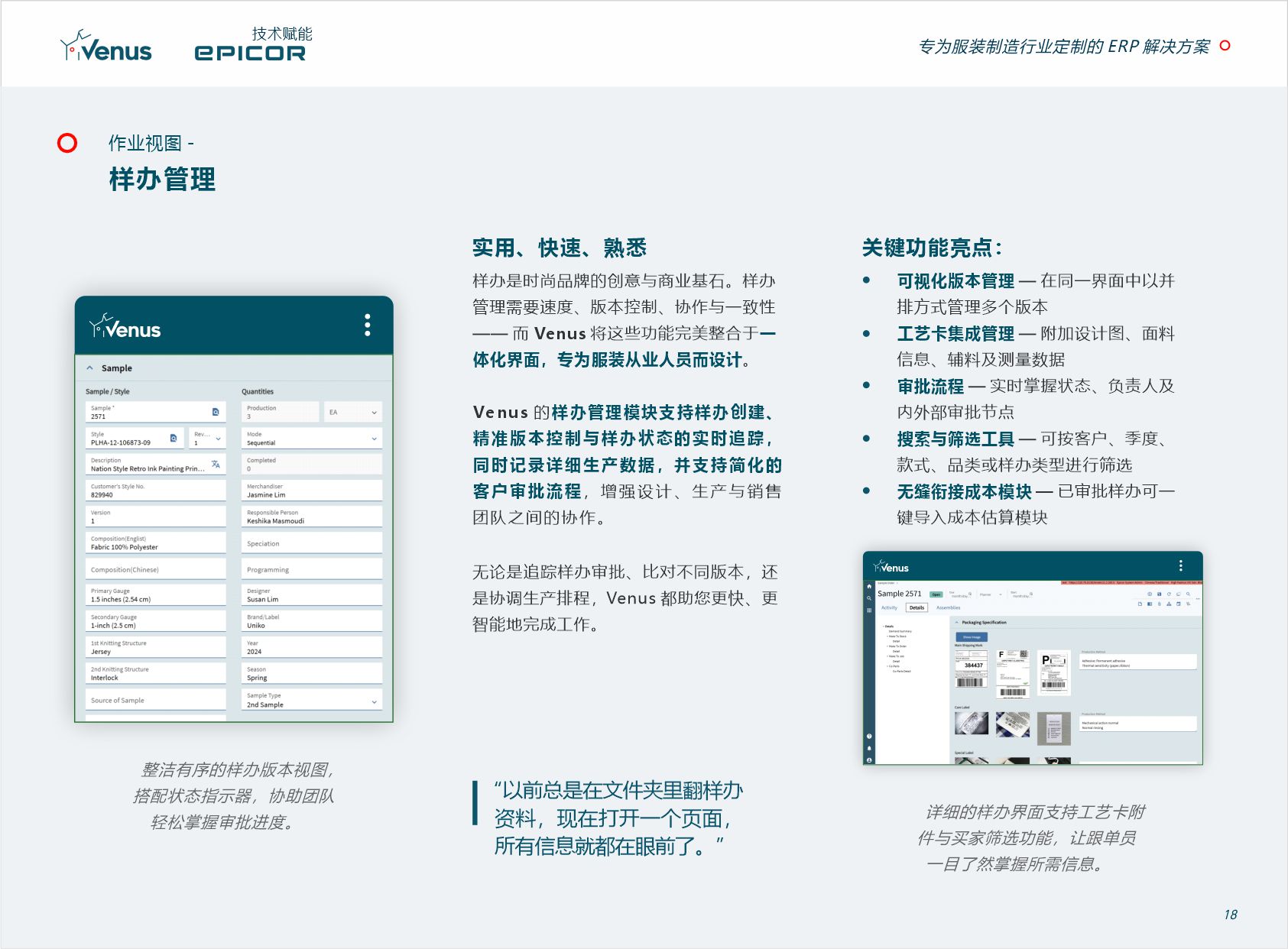Open the P shipping label thumbnail

(x=1053, y=672)
